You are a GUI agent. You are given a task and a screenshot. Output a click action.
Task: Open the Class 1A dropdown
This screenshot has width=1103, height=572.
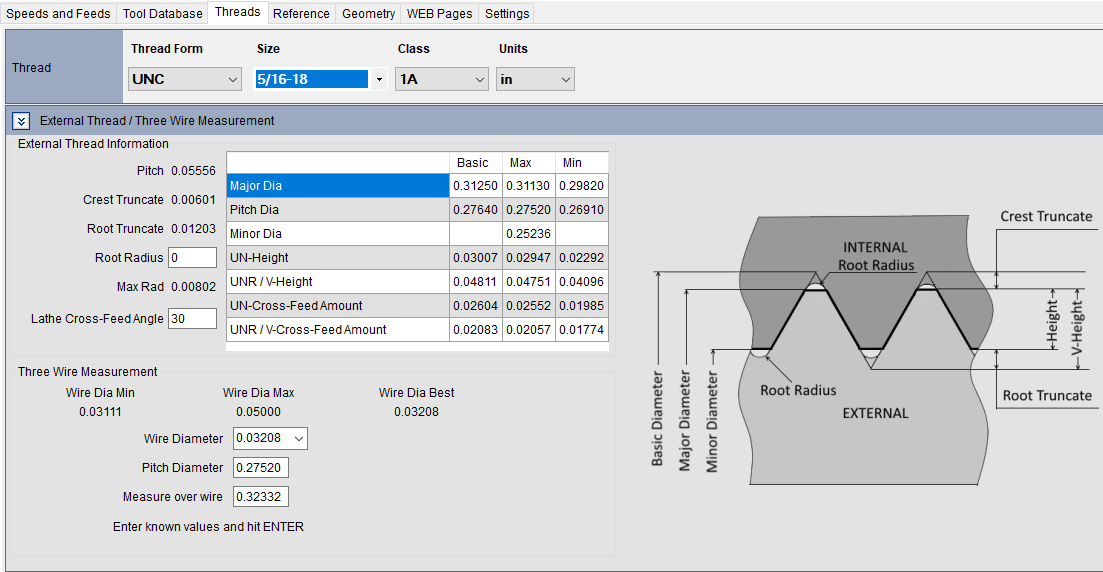[x=441, y=79]
